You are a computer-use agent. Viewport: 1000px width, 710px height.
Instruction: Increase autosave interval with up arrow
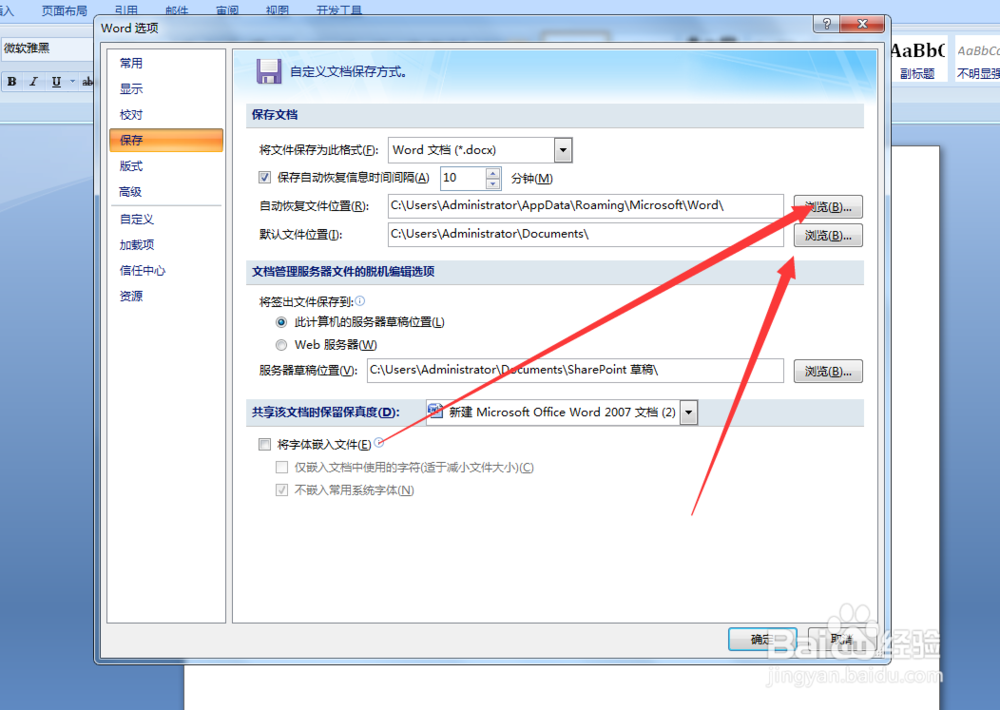click(x=493, y=173)
